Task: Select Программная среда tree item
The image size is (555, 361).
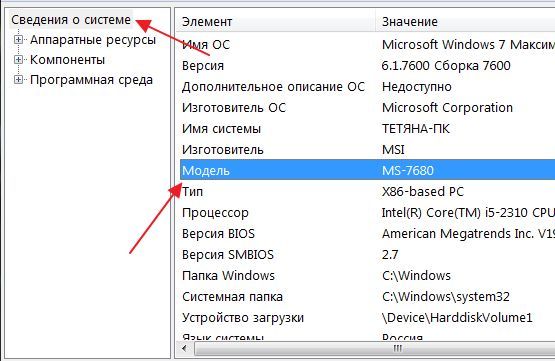Action: coord(91,80)
